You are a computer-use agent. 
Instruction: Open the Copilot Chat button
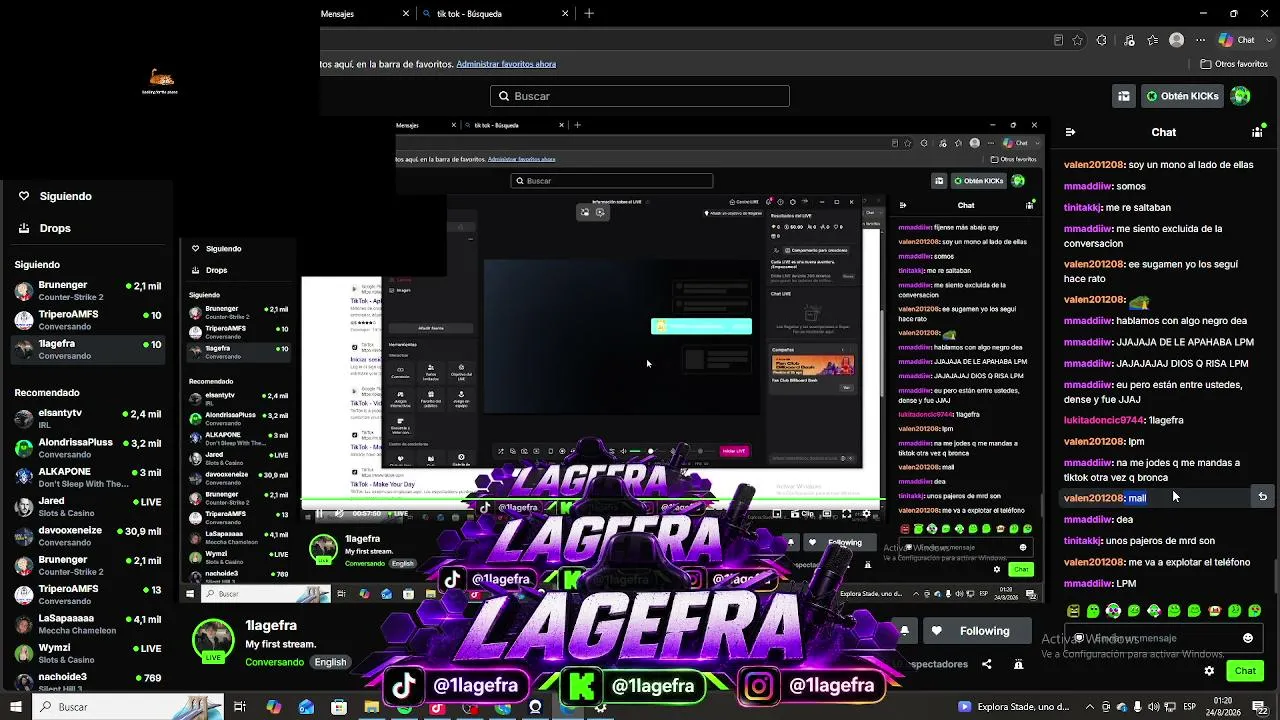pyautogui.click(x=1236, y=40)
